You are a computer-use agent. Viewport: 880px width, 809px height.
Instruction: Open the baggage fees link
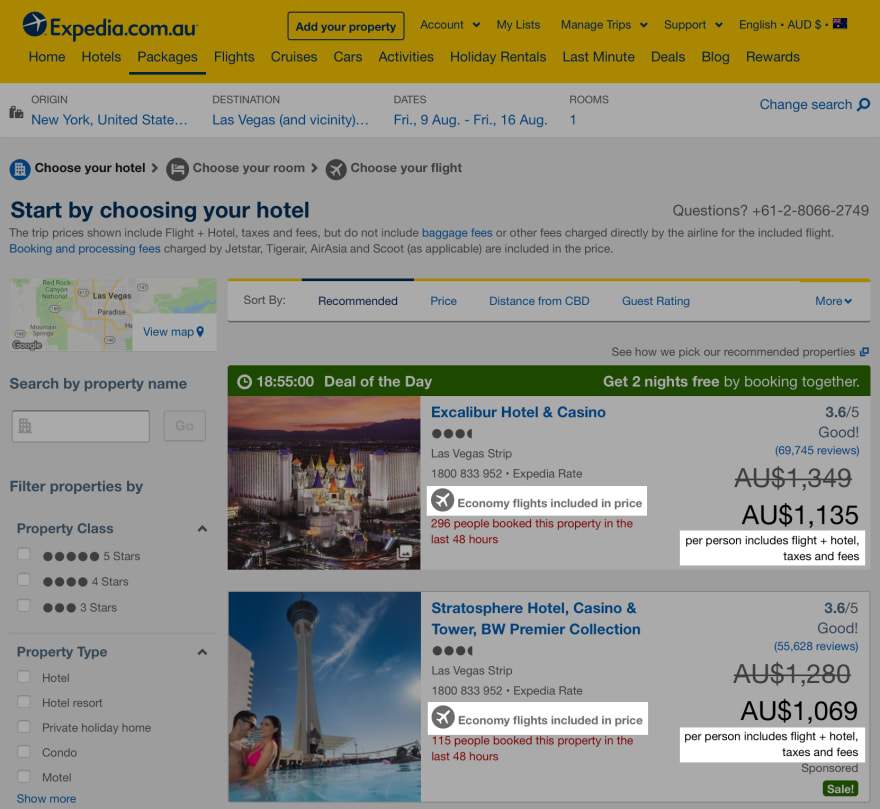[457, 232]
